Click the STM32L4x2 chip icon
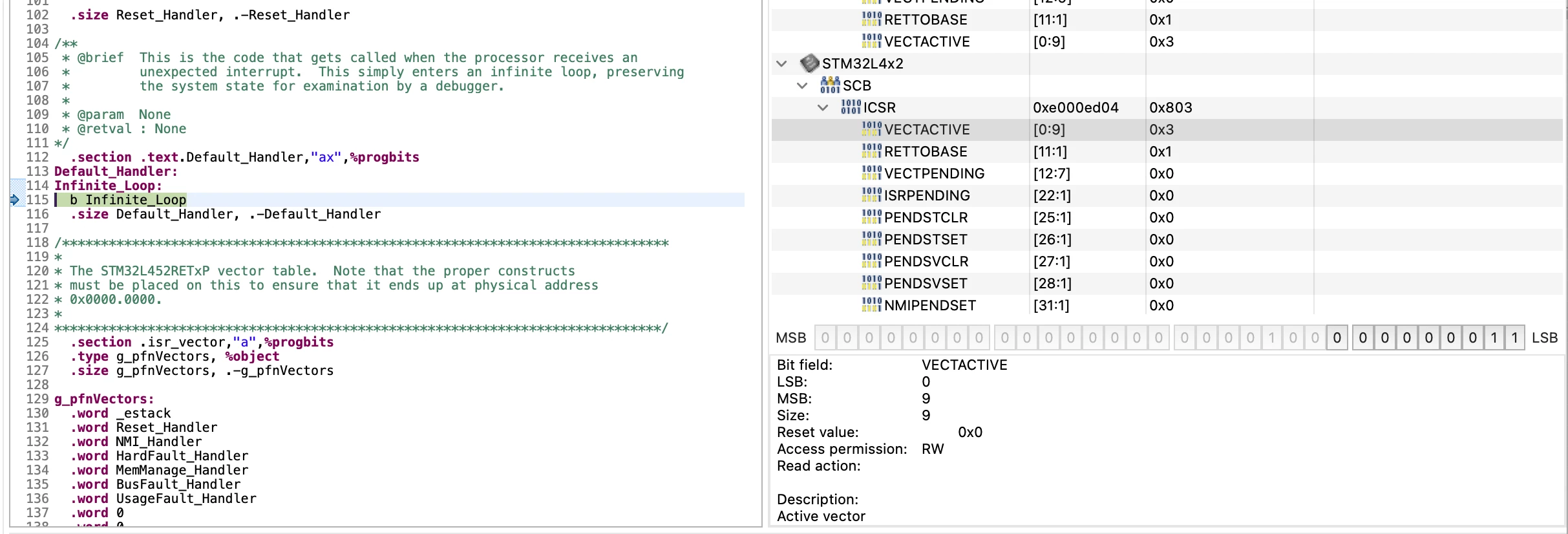This screenshot has width=1568, height=534. pos(809,63)
